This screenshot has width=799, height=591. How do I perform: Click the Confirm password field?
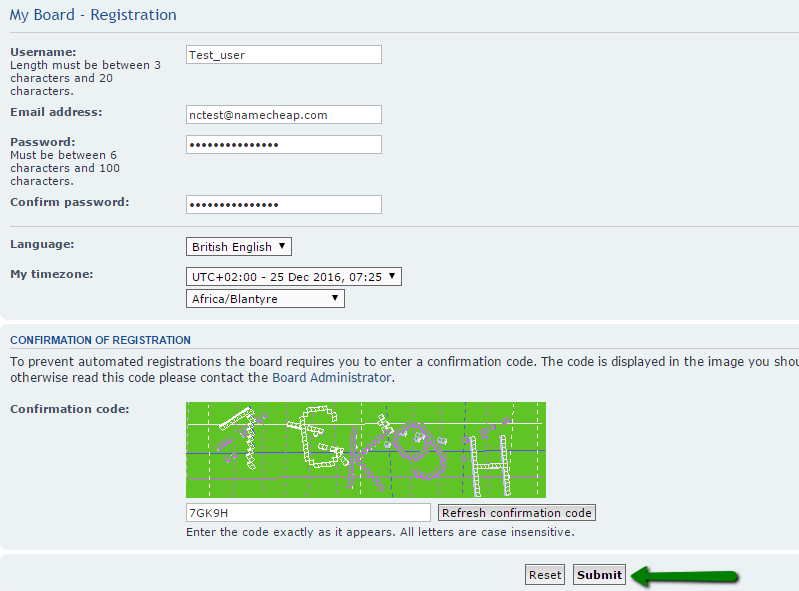[x=283, y=204]
